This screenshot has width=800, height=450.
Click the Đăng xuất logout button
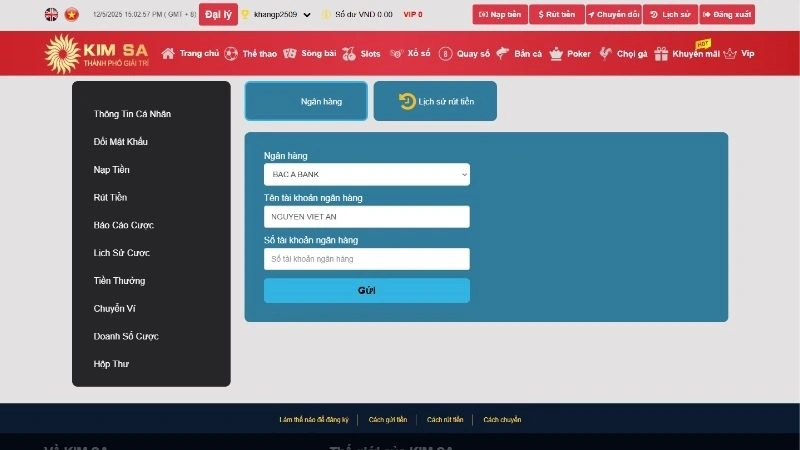click(727, 15)
